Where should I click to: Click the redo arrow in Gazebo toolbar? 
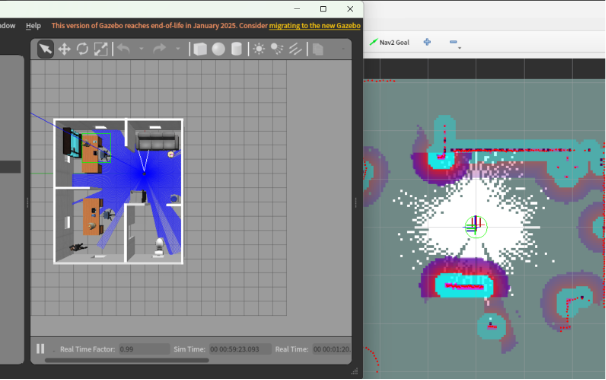(159, 49)
